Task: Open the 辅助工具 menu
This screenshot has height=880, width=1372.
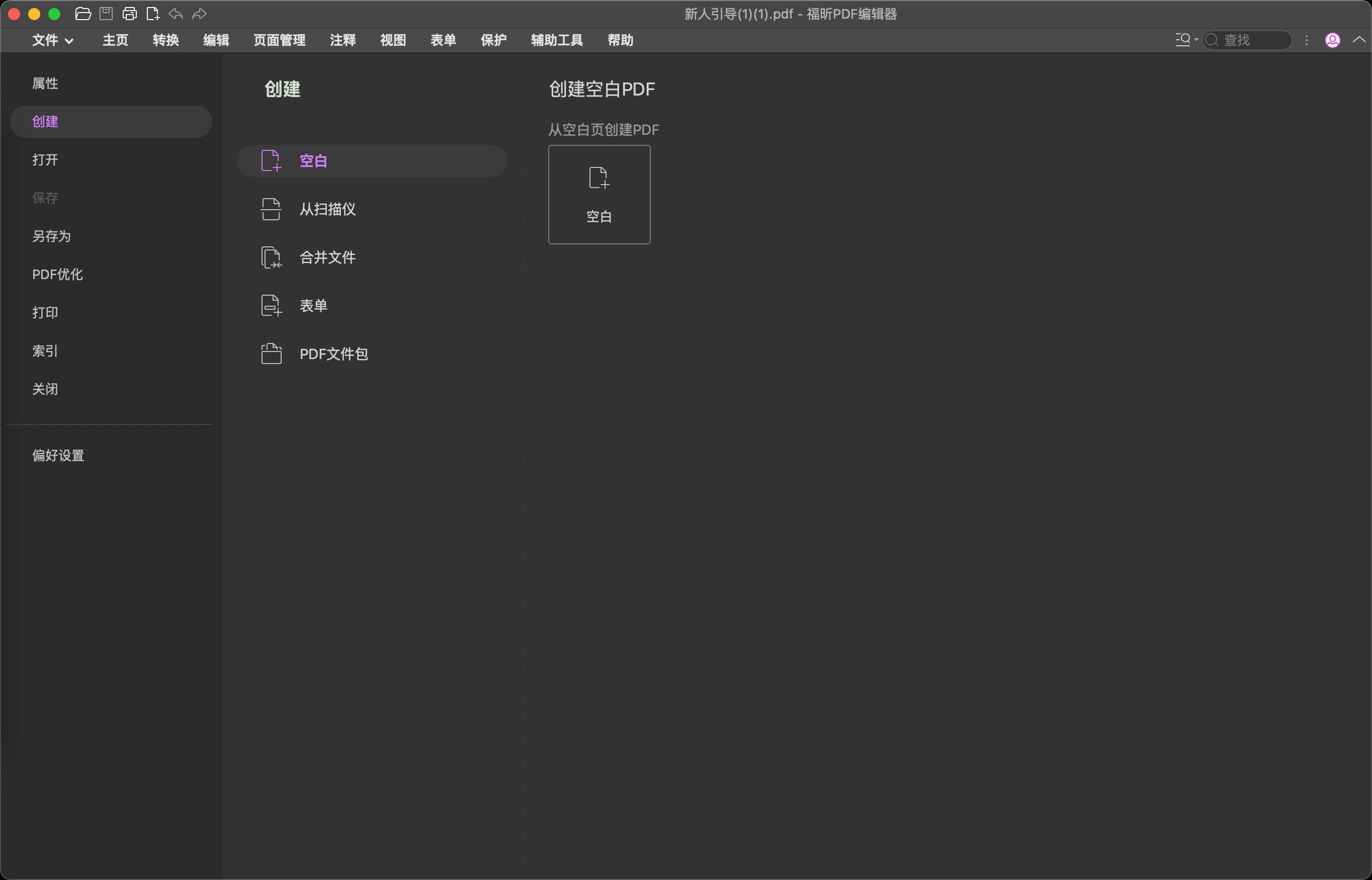Action: tap(557, 40)
